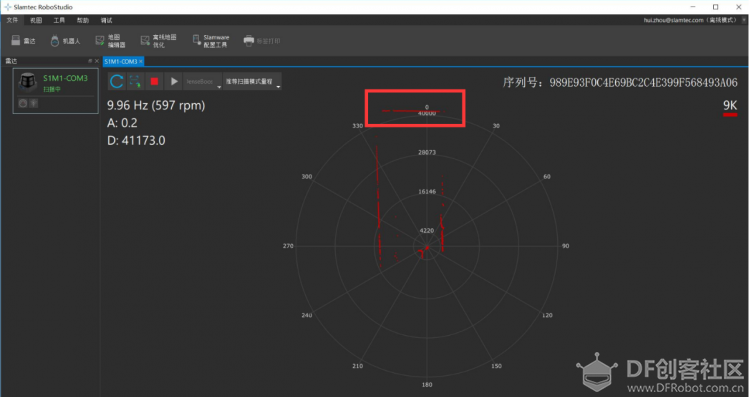Click the 序列号 serial number text
749x397 pixels.
620,82
